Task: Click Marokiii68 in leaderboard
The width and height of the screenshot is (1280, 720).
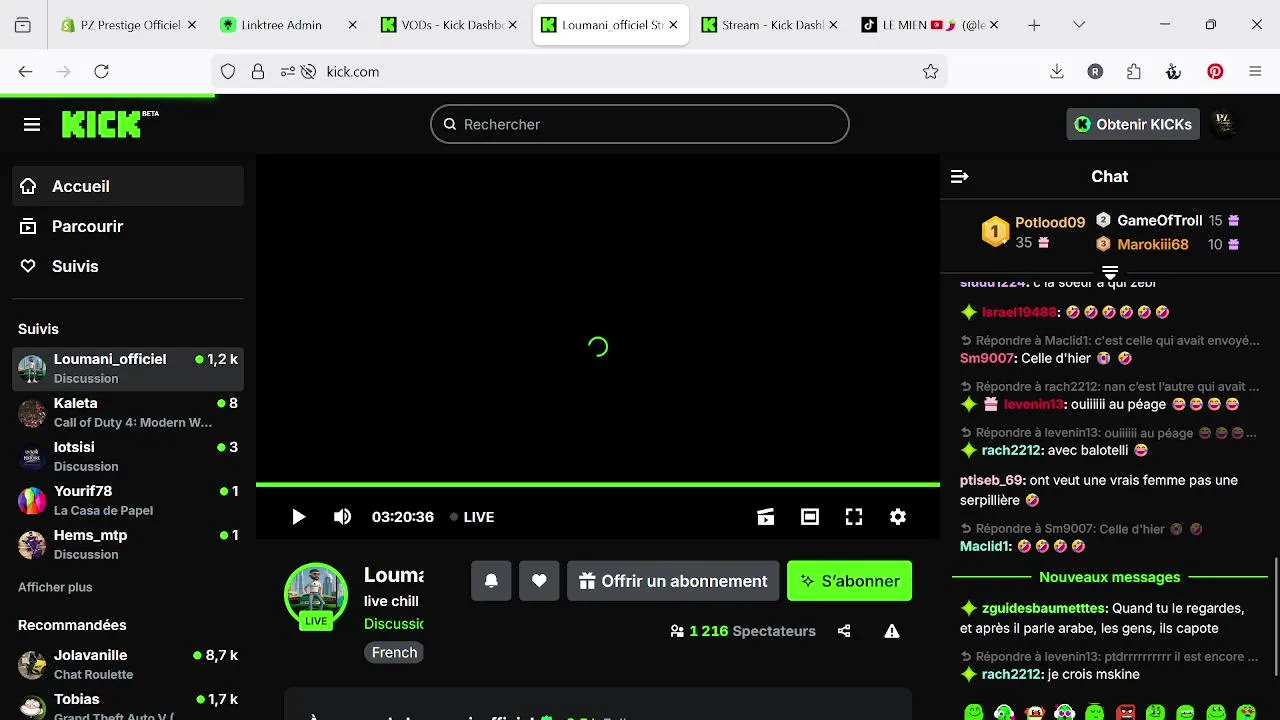Action: [x=1152, y=244]
